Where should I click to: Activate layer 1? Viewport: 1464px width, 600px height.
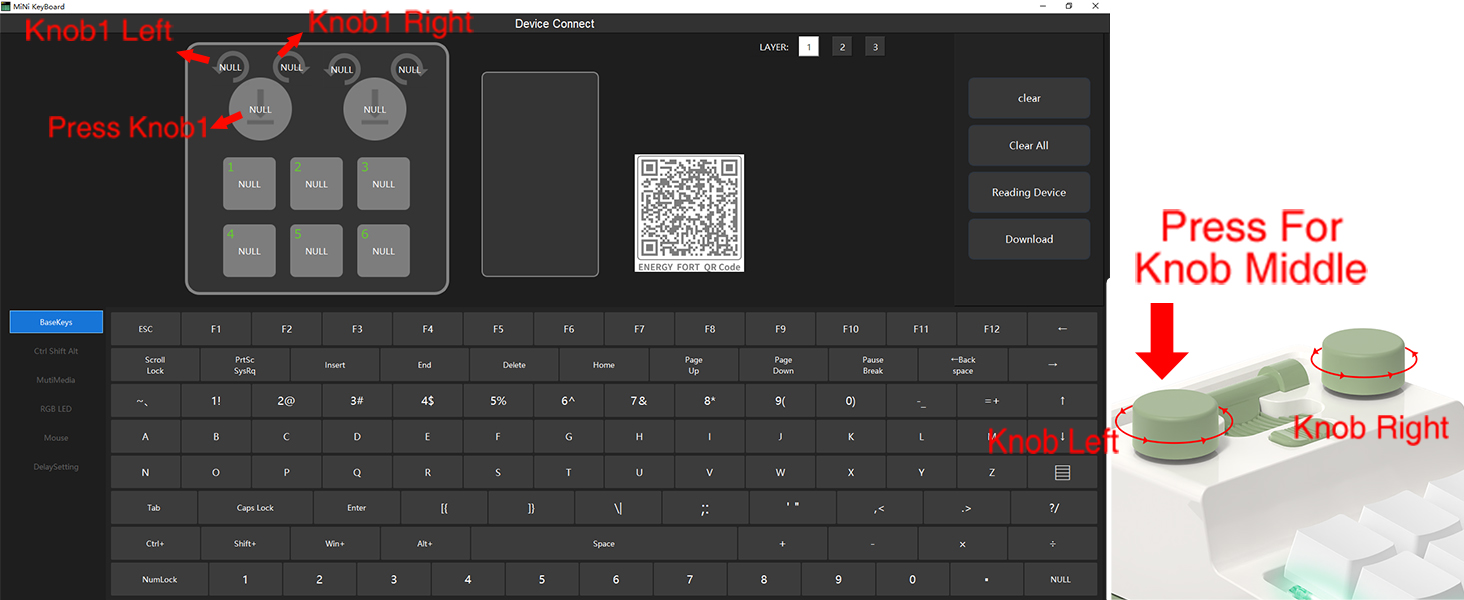(808, 46)
